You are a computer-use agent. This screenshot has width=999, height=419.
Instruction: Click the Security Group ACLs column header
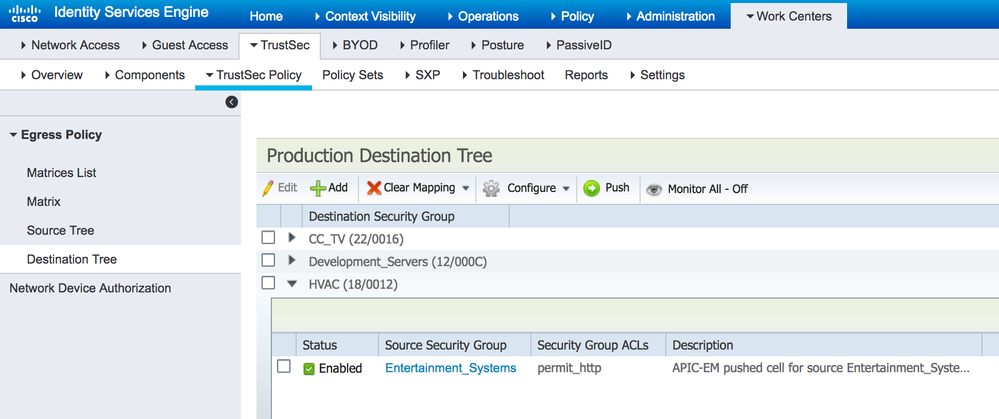[598, 345]
